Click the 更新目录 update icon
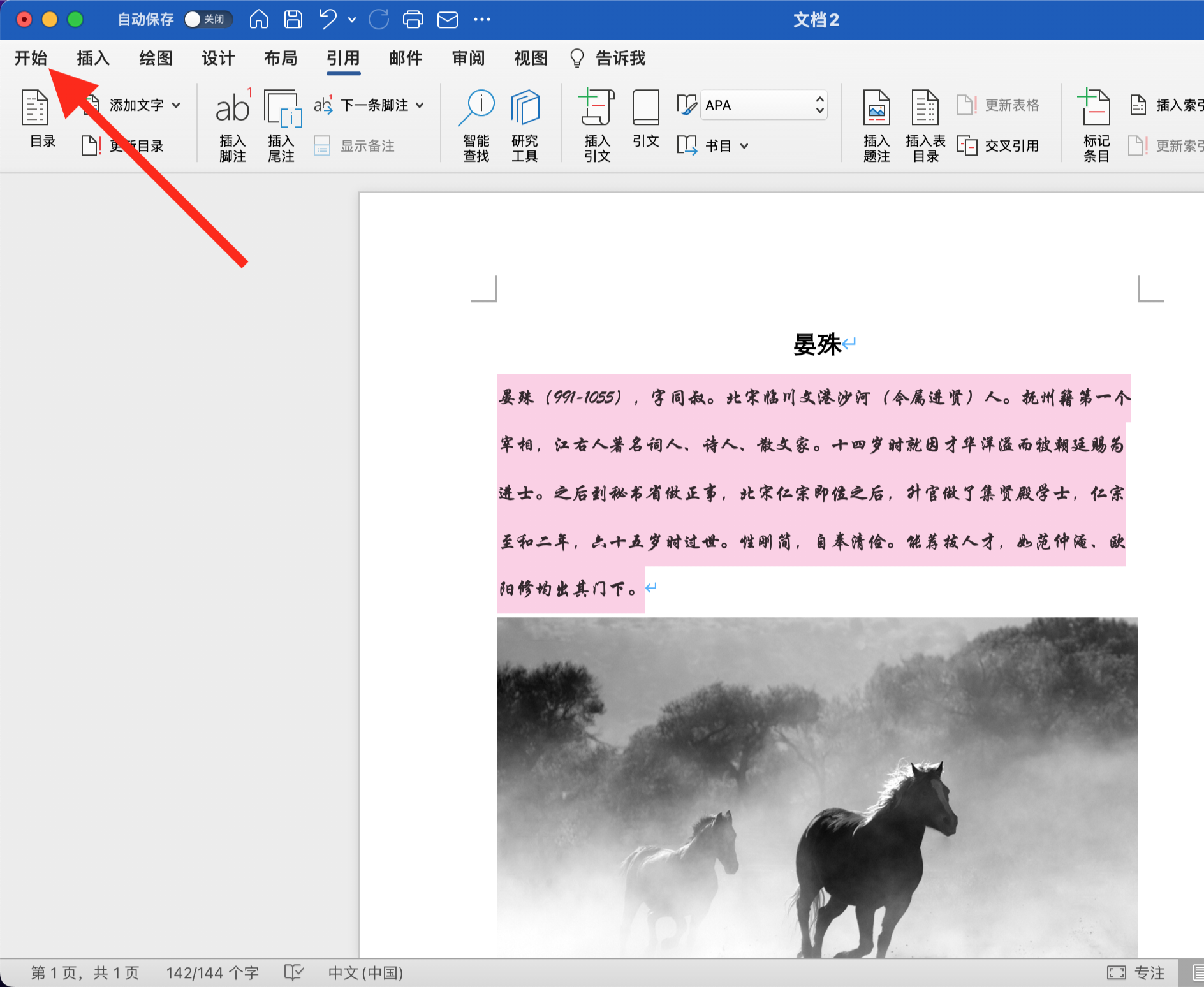The height and width of the screenshot is (987, 1204). click(91, 146)
